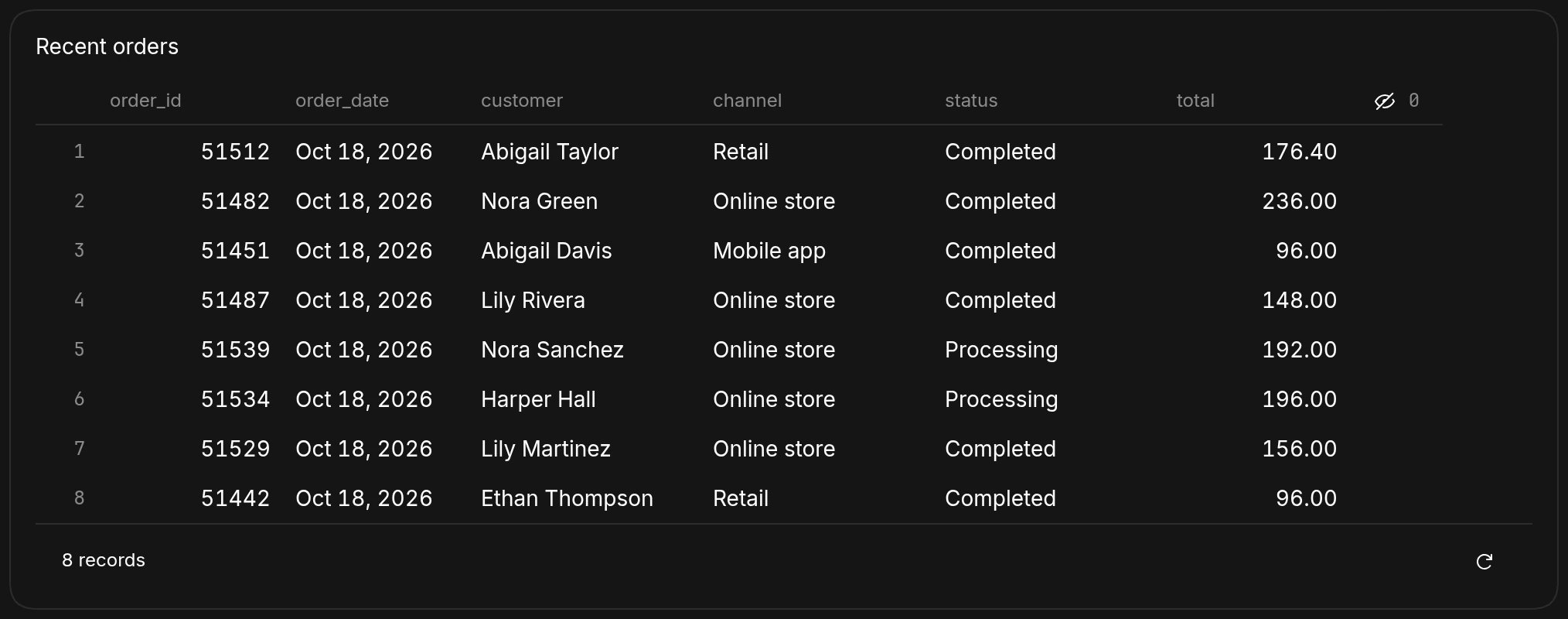Click the total column header
This screenshot has height=619, width=1568.
pos(1195,101)
